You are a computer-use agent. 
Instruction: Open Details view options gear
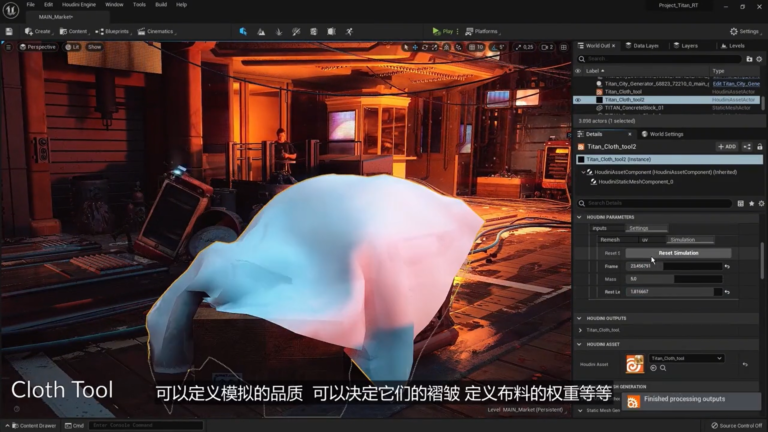pyautogui.click(x=761, y=203)
